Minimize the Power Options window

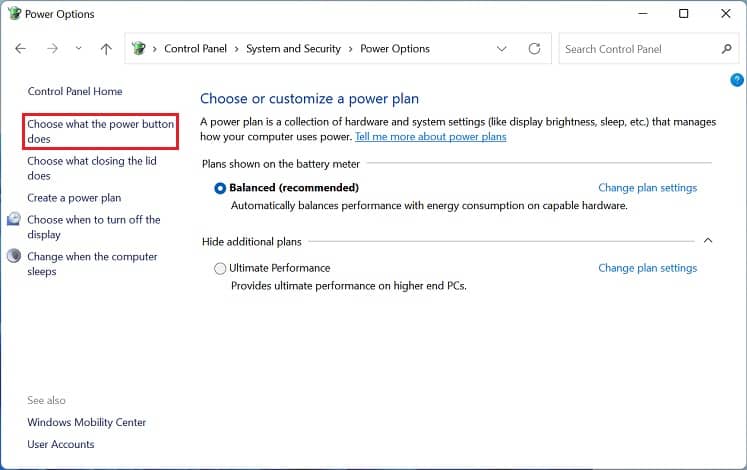click(x=643, y=13)
